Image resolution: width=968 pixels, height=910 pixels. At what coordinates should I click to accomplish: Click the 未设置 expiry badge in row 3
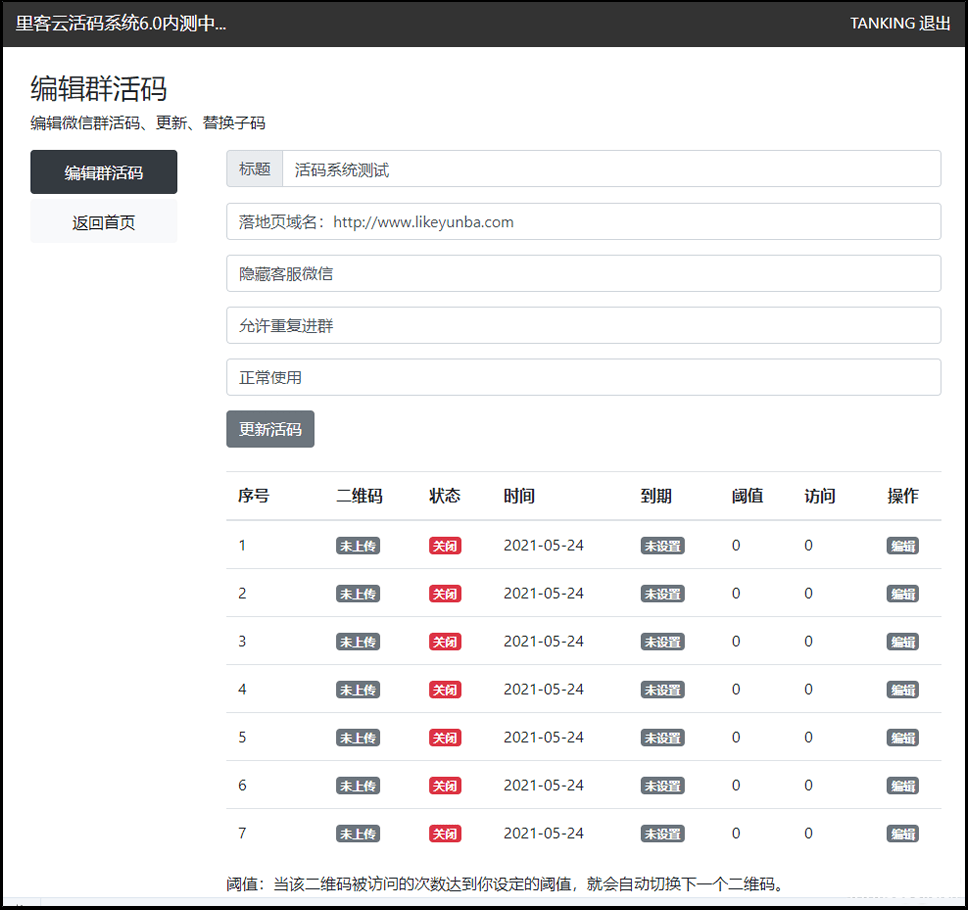[x=662, y=641]
